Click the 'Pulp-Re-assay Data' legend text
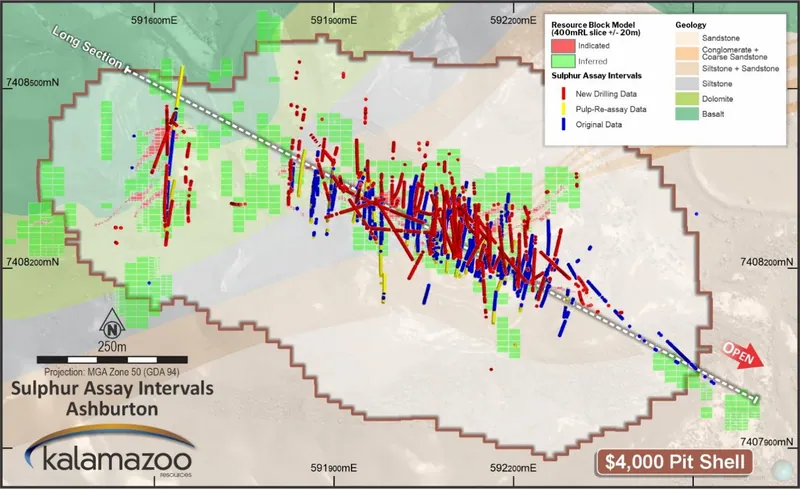800x489 pixels. (x=611, y=109)
